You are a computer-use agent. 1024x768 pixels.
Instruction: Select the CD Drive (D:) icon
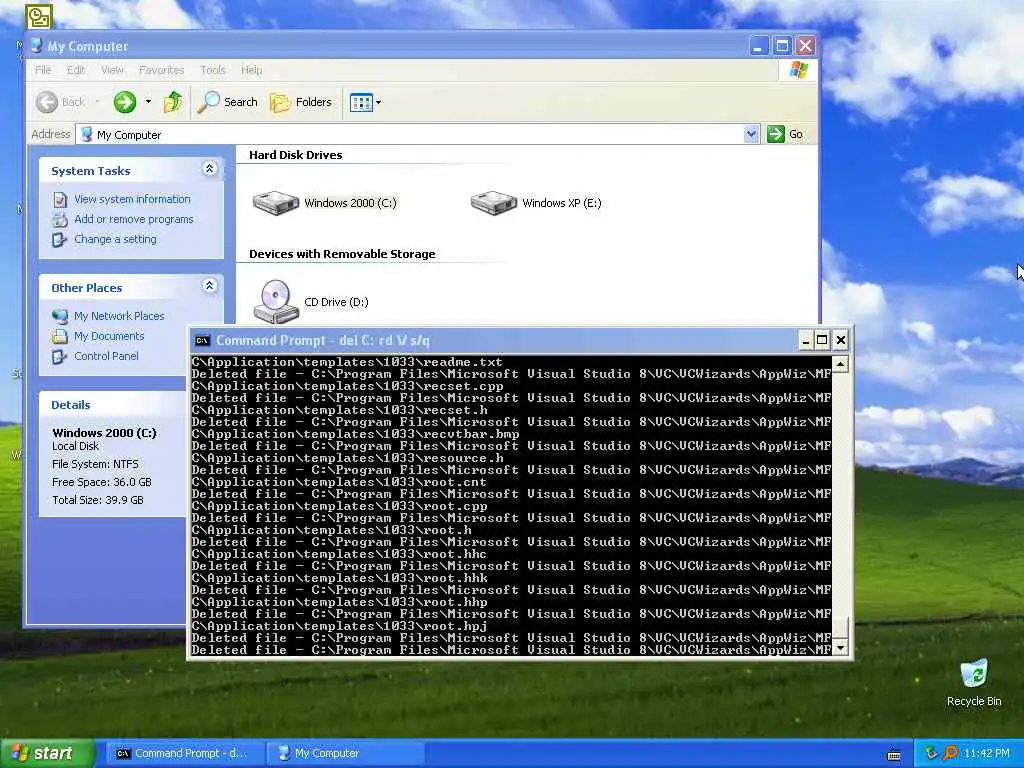point(276,301)
